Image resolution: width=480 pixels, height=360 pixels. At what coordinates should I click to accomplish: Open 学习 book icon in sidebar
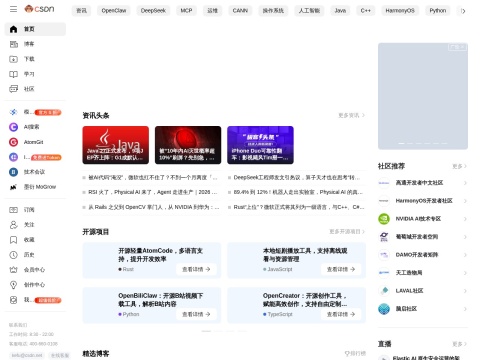(13, 74)
